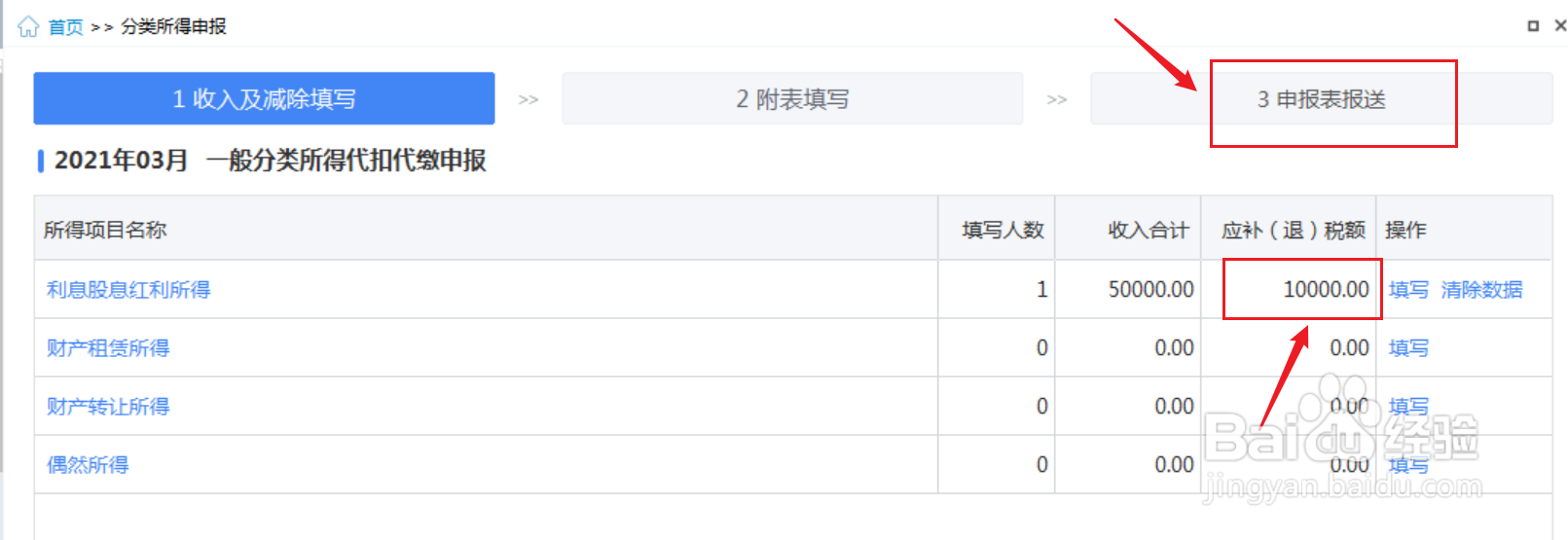Close the 分类所得申报 panel
This screenshot has height=540, width=1568.
1560,26
